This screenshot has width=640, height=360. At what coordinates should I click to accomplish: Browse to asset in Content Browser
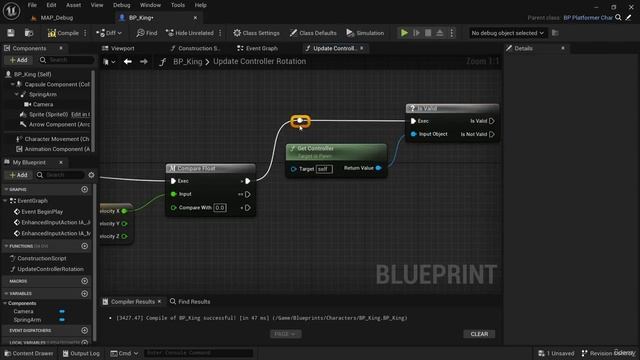click(x=29, y=33)
